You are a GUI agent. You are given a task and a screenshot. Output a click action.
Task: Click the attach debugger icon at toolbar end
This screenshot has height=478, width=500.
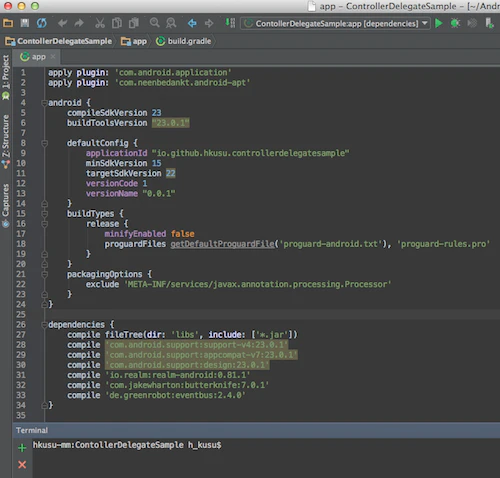489,23
